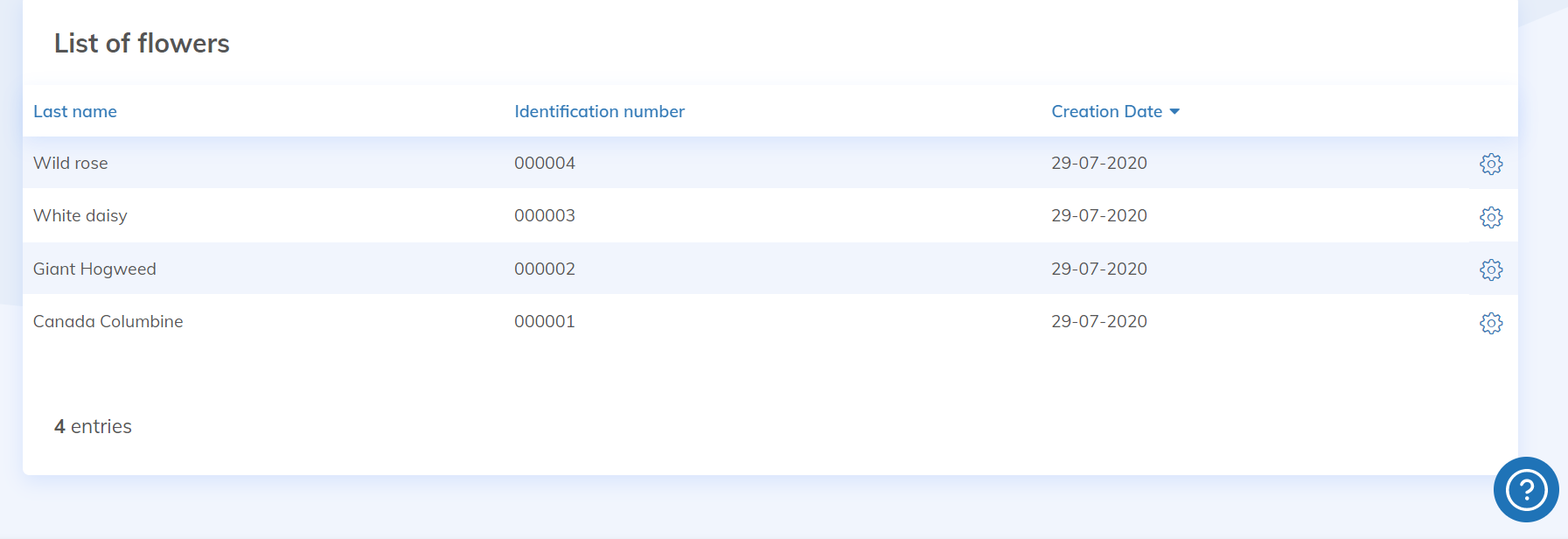Click the creation date of Wild rose
Viewport: 1568px width, 539px height.
(x=1099, y=163)
